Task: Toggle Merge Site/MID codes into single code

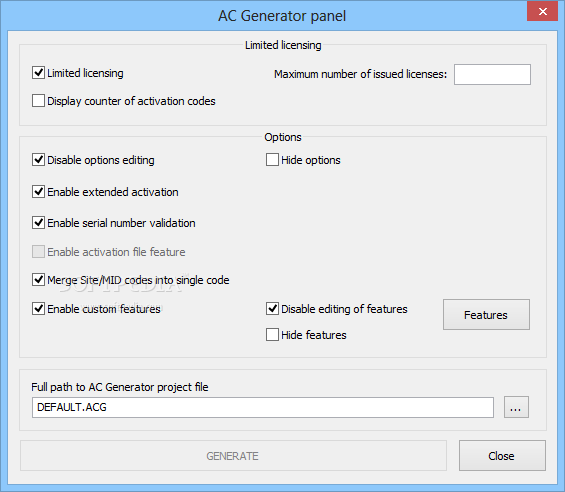Action: (38, 280)
